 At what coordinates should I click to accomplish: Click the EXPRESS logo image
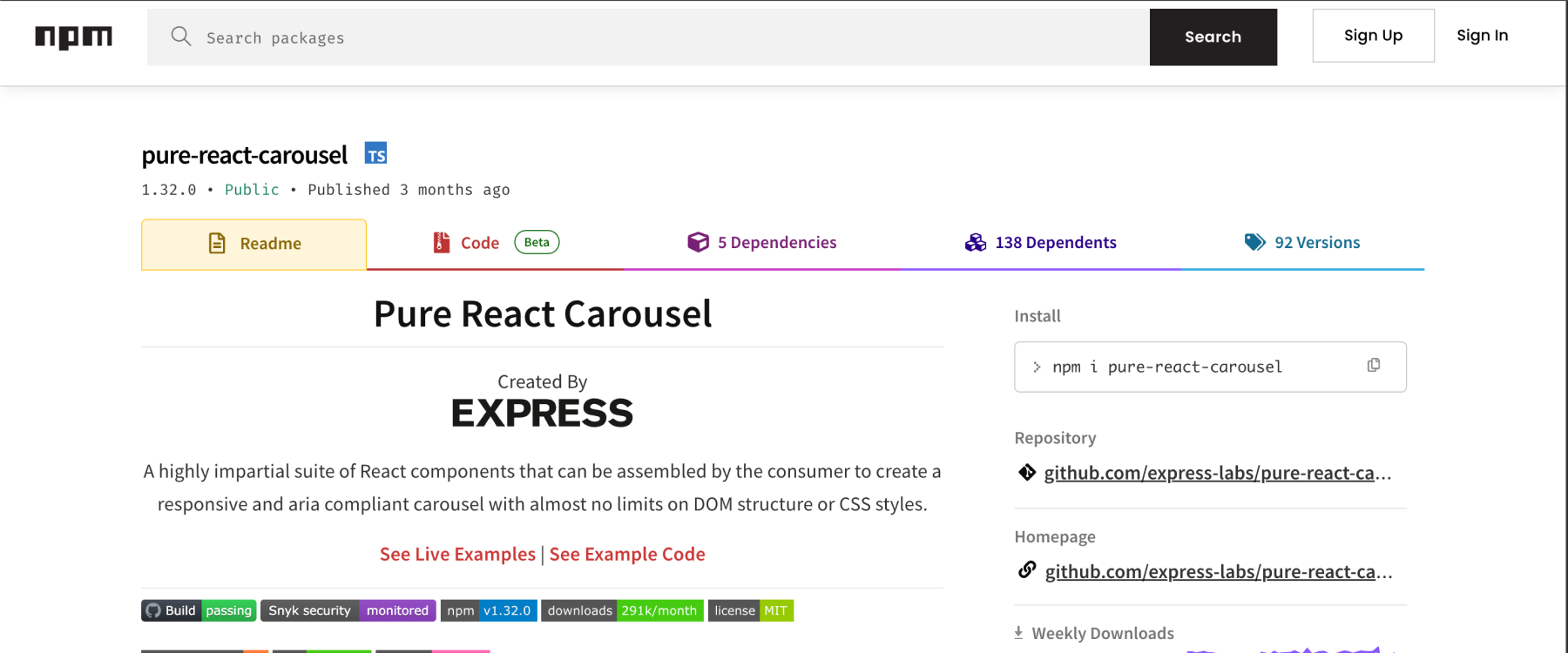click(x=542, y=413)
